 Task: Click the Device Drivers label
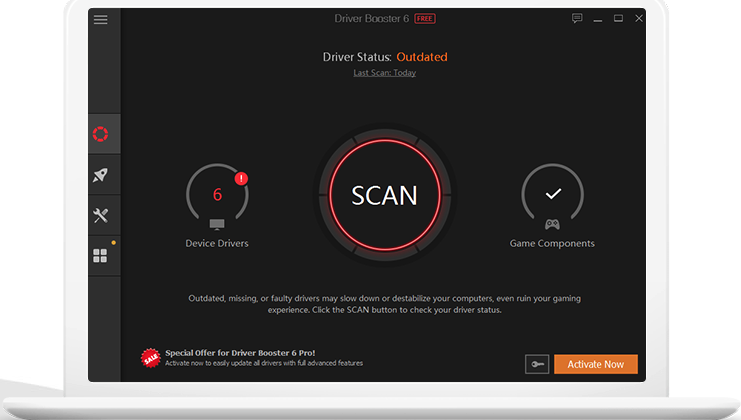tap(217, 243)
